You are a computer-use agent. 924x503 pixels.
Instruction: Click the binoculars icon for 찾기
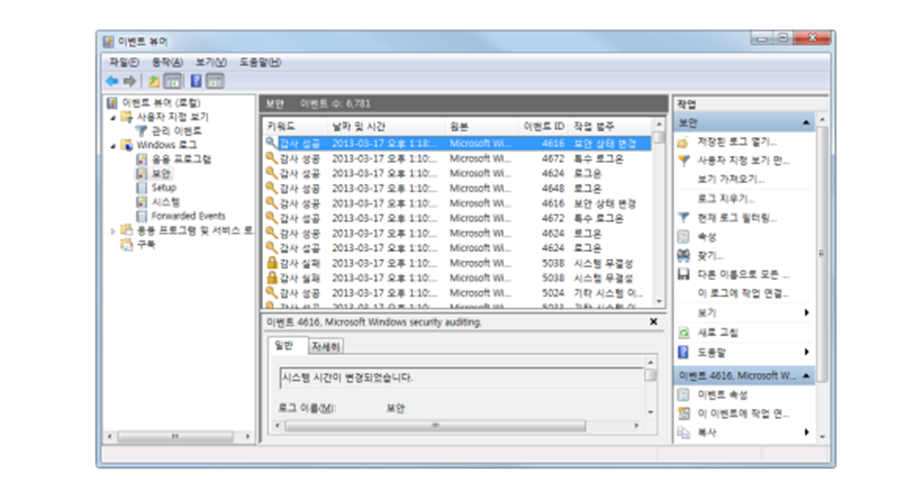point(684,256)
